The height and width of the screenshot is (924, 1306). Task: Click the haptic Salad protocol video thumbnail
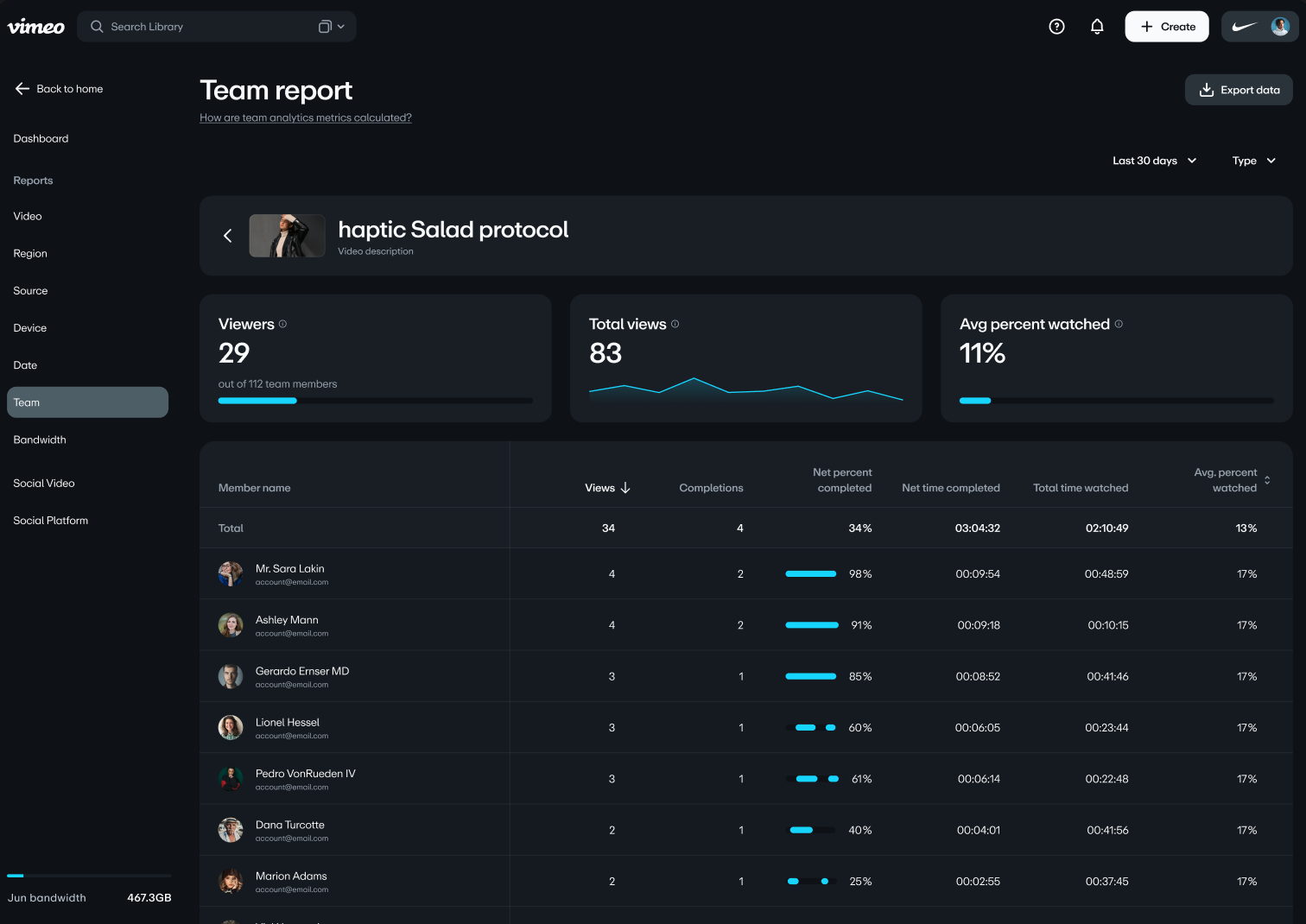(x=287, y=235)
